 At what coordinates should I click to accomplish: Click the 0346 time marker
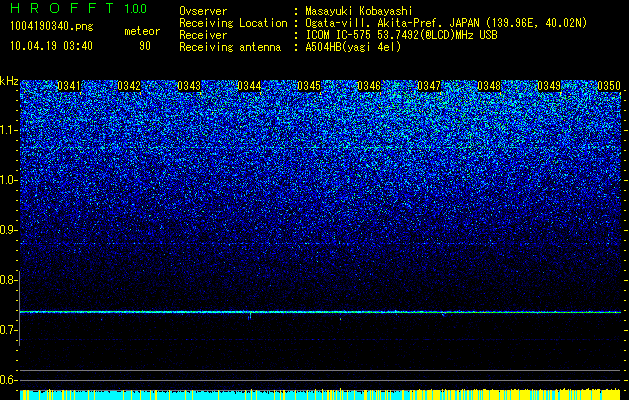click(x=369, y=86)
